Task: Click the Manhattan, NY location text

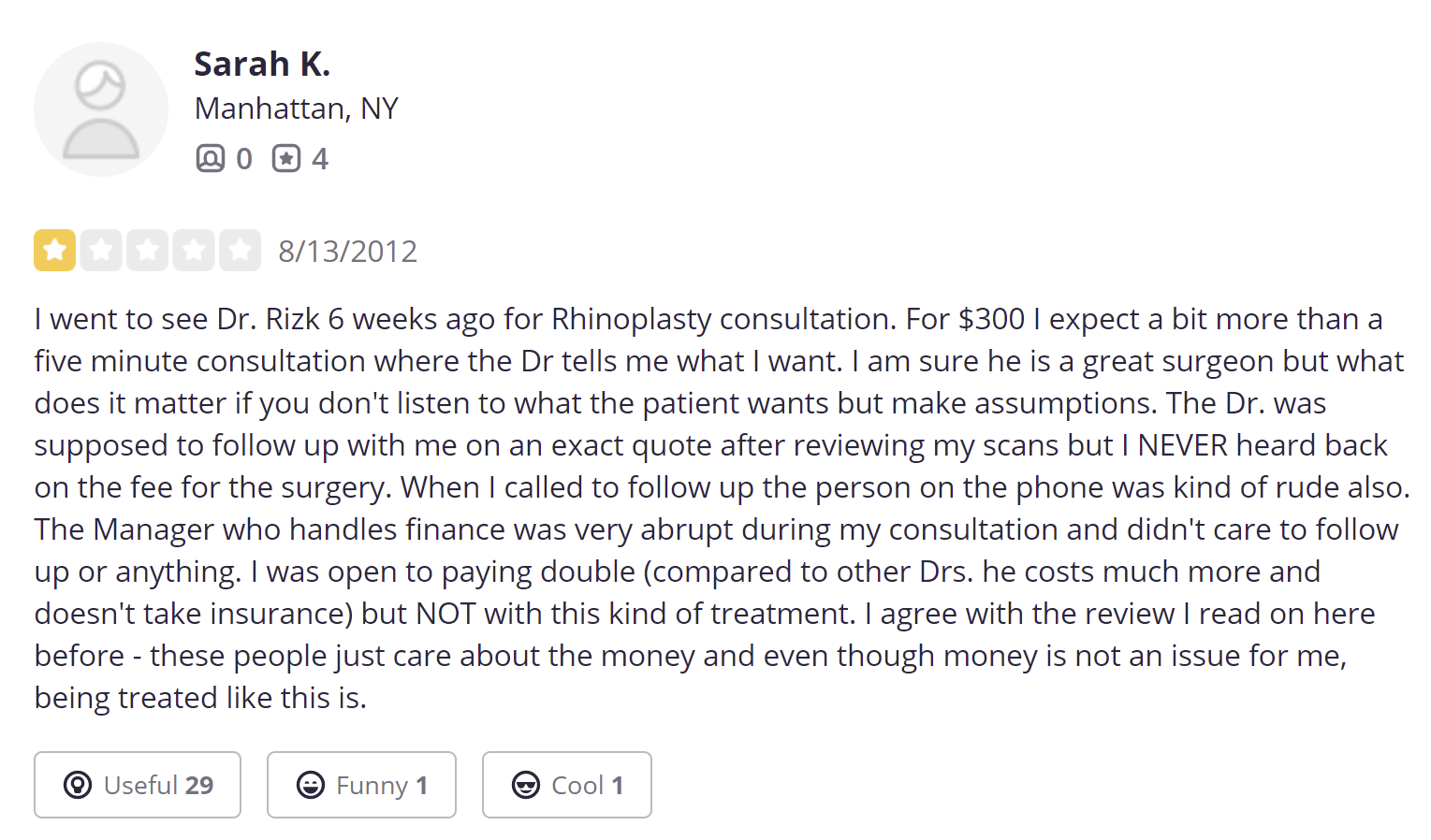Action: [296, 109]
